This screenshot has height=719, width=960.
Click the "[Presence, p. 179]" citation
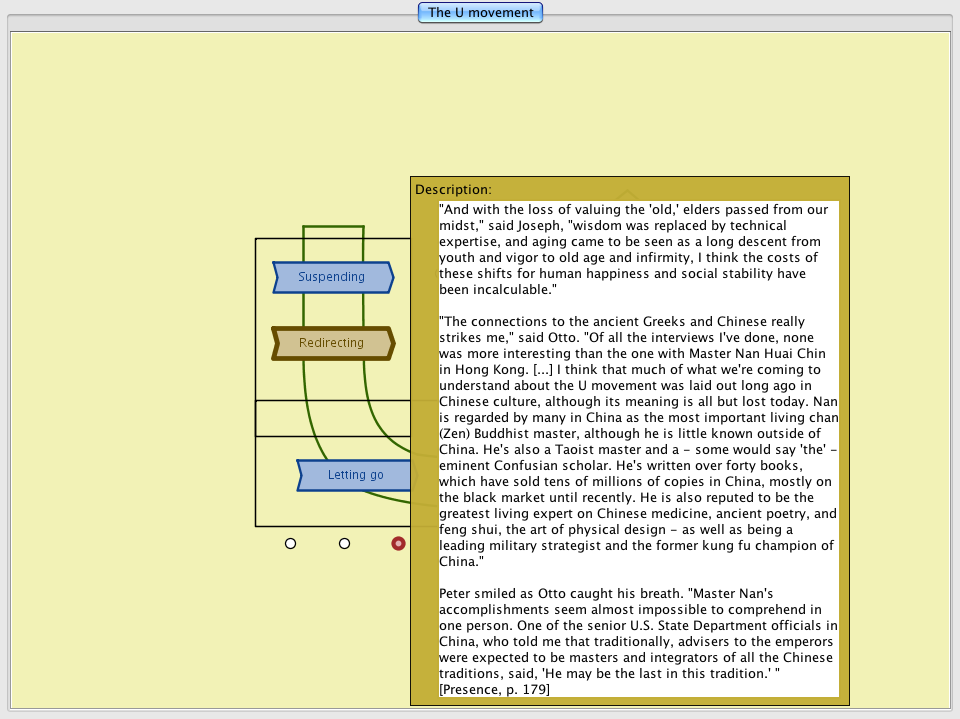coord(494,689)
